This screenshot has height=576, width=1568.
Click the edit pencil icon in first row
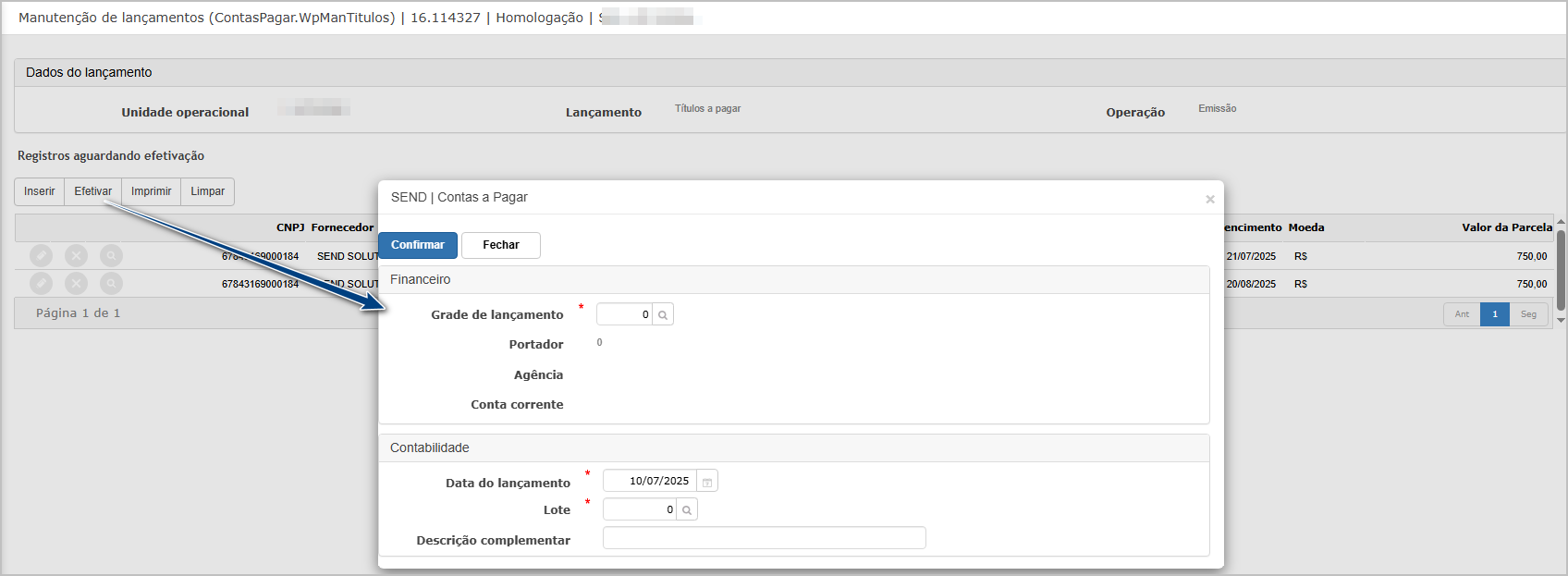click(x=41, y=255)
